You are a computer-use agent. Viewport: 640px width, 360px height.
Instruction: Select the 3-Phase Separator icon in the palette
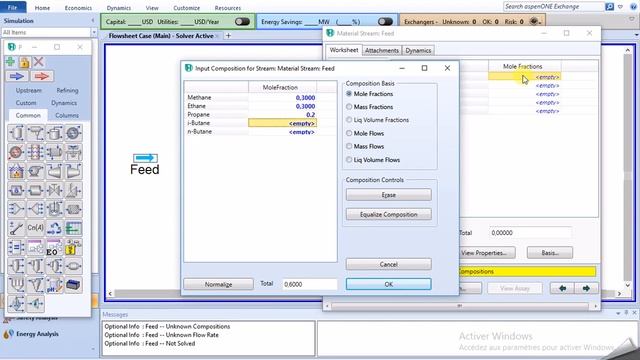[36, 133]
